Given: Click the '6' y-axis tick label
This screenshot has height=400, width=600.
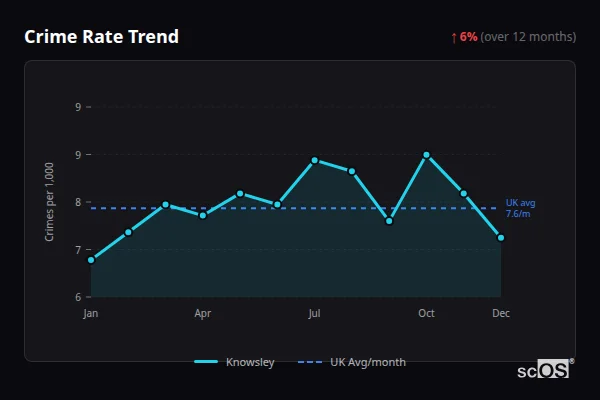Looking at the screenshot, I should pyautogui.click(x=78, y=297).
